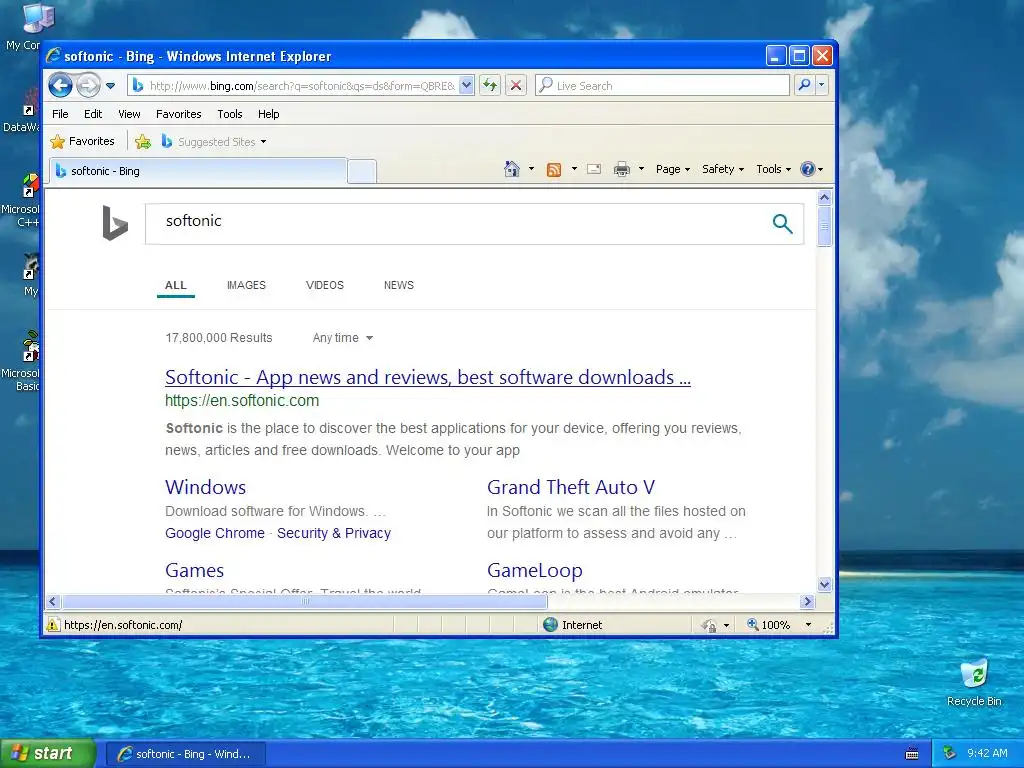The width and height of the screenshot is (1024, 768).
Task: Expand the feeds dropdown arrow
Action: pos(574,169)
